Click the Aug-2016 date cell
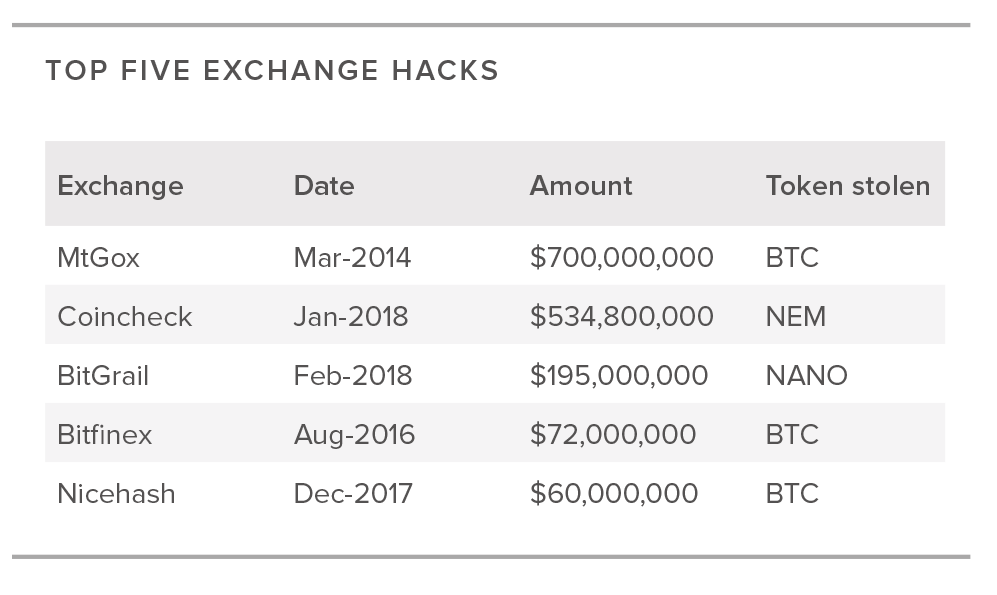This screenshot has height=595, width=997. [354, 435]
